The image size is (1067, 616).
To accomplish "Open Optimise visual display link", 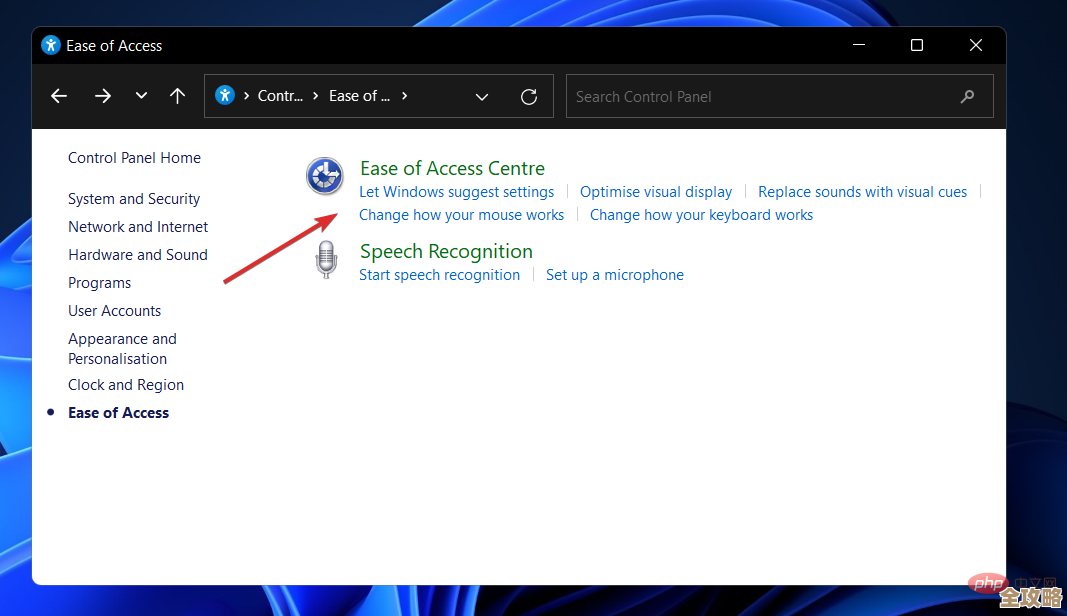I will (x=656, y=192).
